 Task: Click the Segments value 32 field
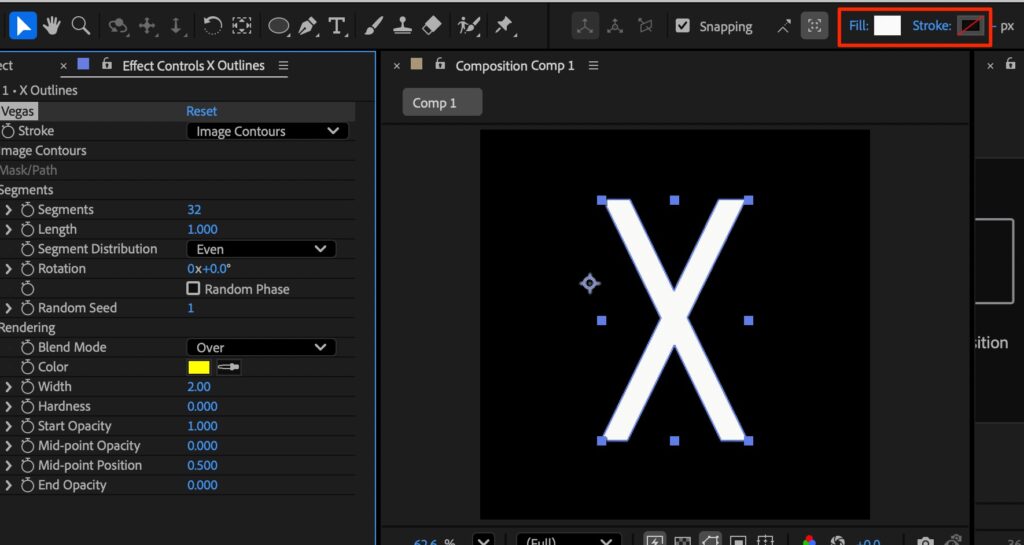[x=194, y=210]
